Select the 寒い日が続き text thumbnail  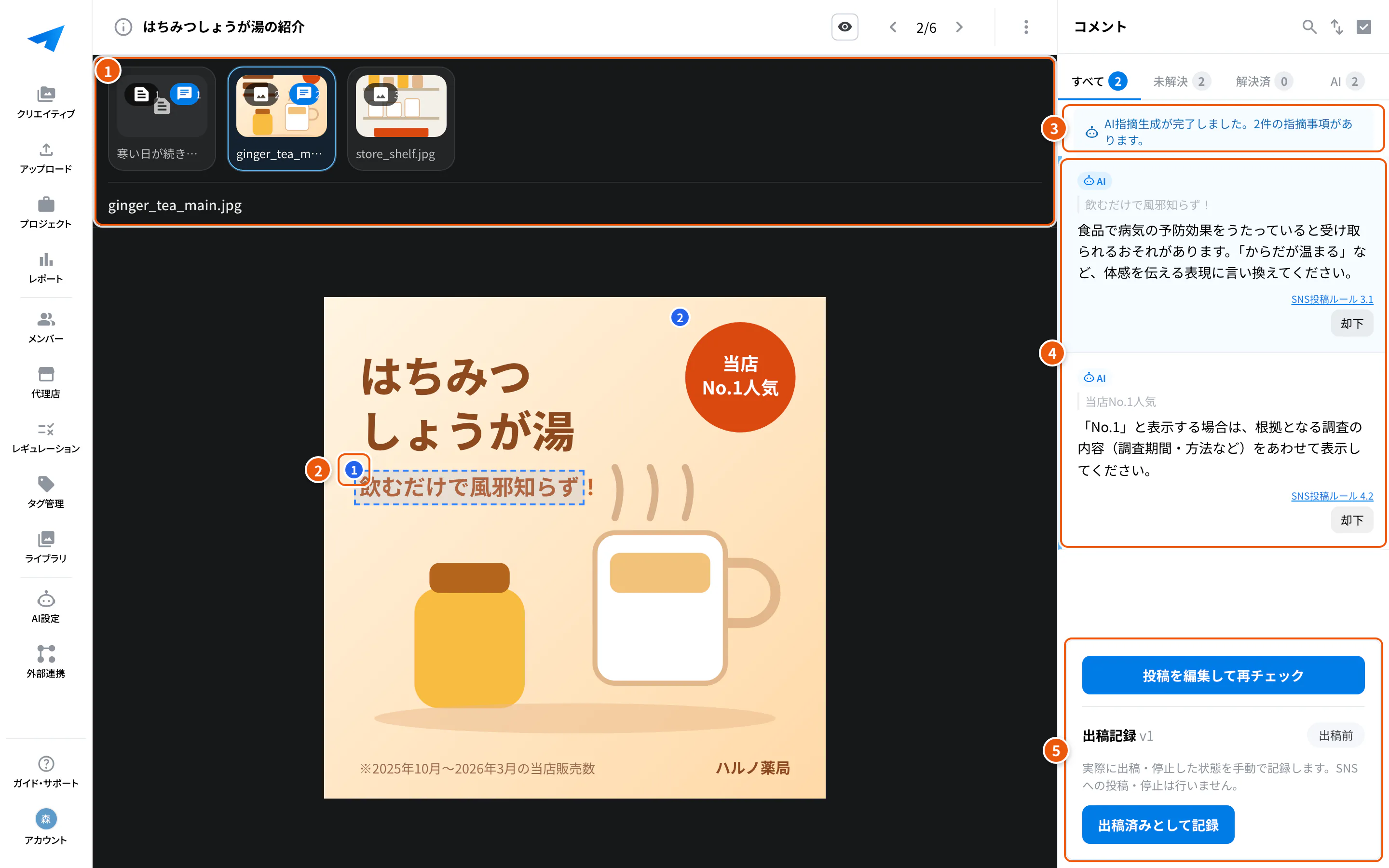click(162, 119)
